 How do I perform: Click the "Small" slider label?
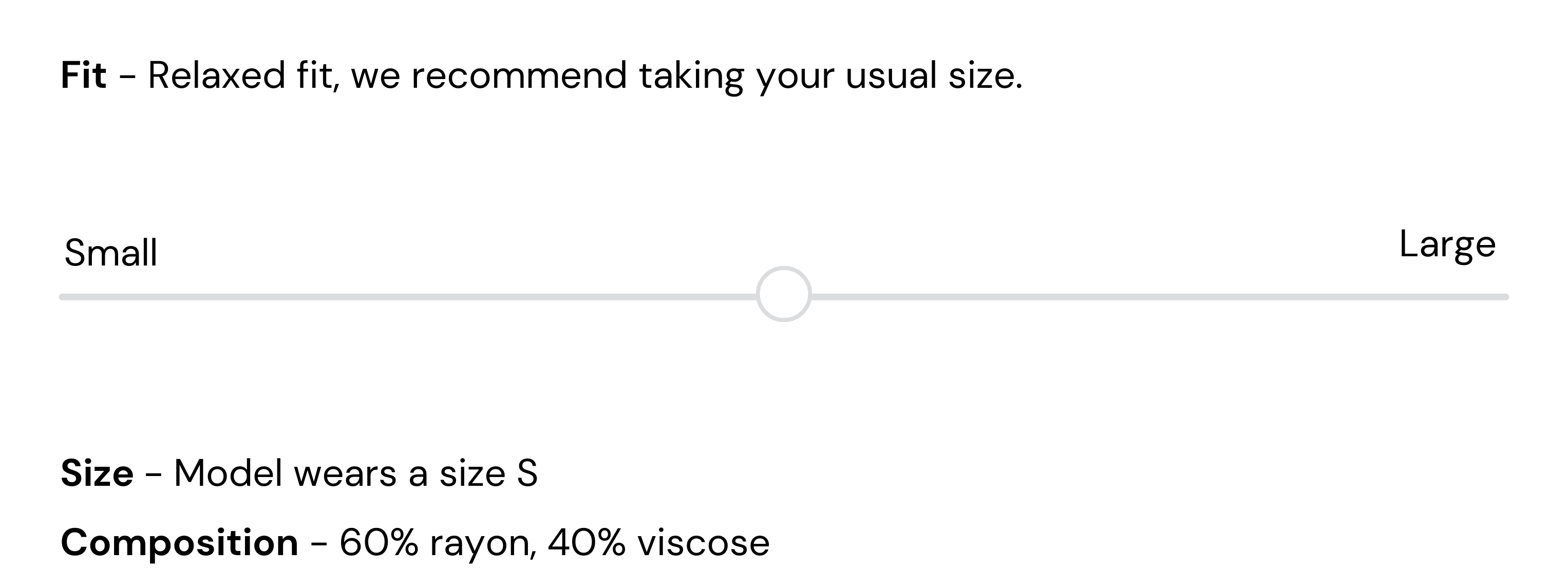coord(111,253)
